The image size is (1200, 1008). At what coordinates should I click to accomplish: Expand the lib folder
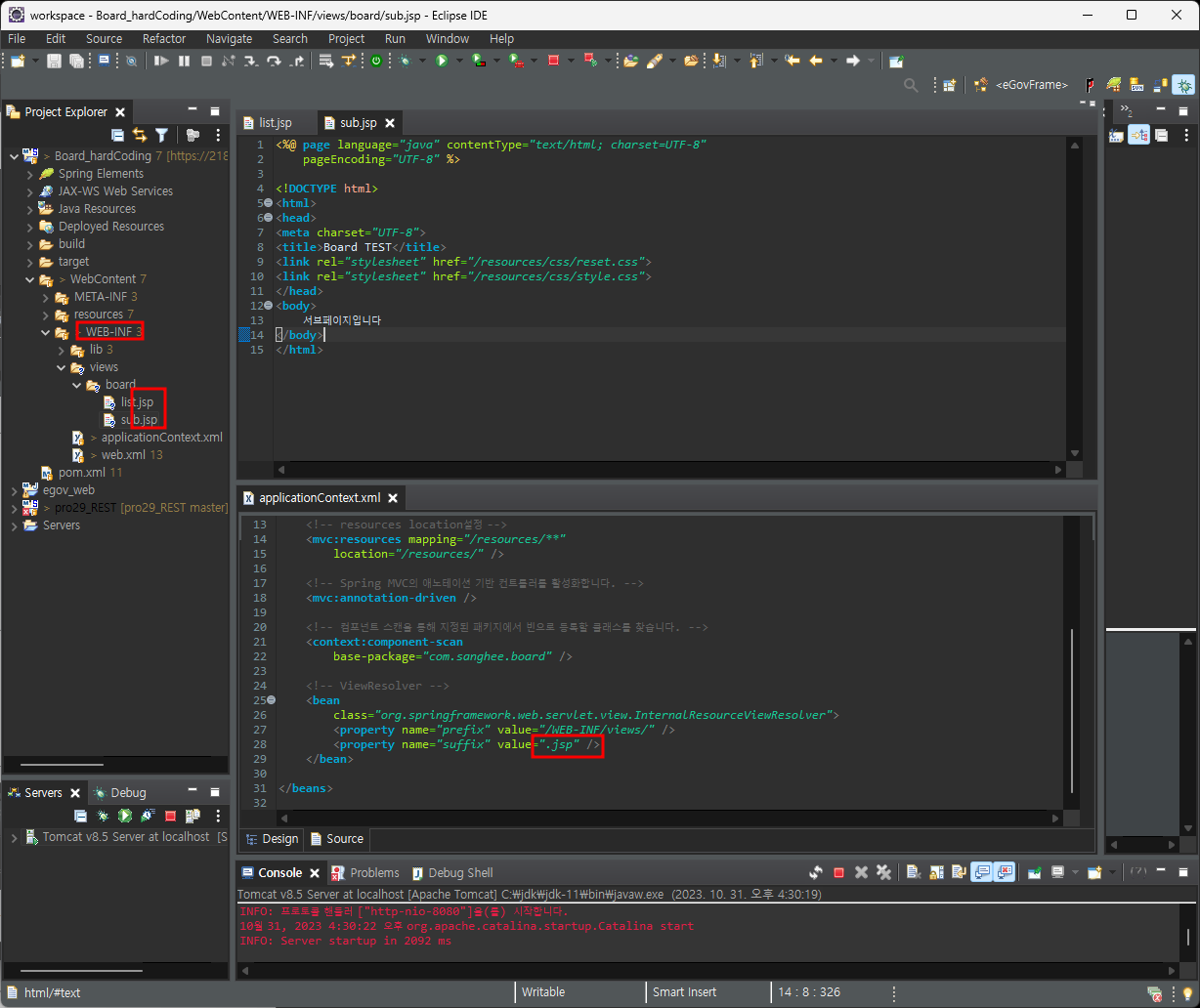tap(63, 350)
